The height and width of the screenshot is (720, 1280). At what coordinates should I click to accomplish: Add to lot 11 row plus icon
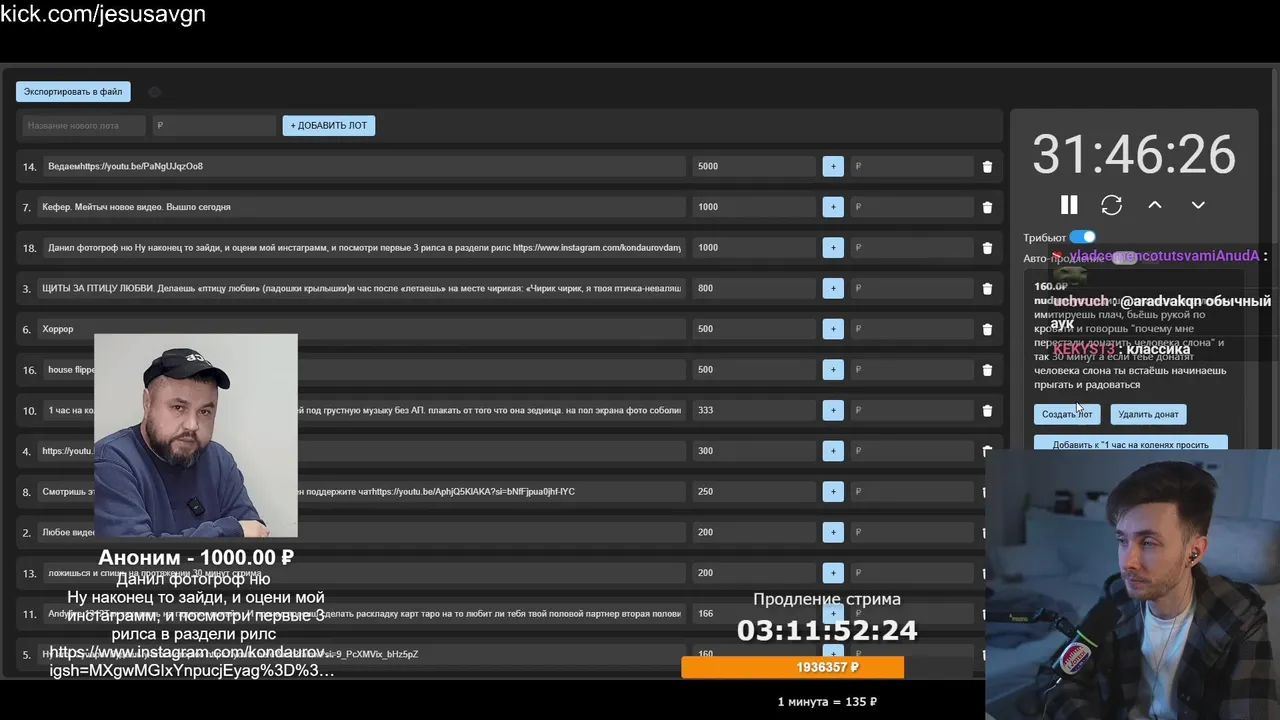point(833,614)
